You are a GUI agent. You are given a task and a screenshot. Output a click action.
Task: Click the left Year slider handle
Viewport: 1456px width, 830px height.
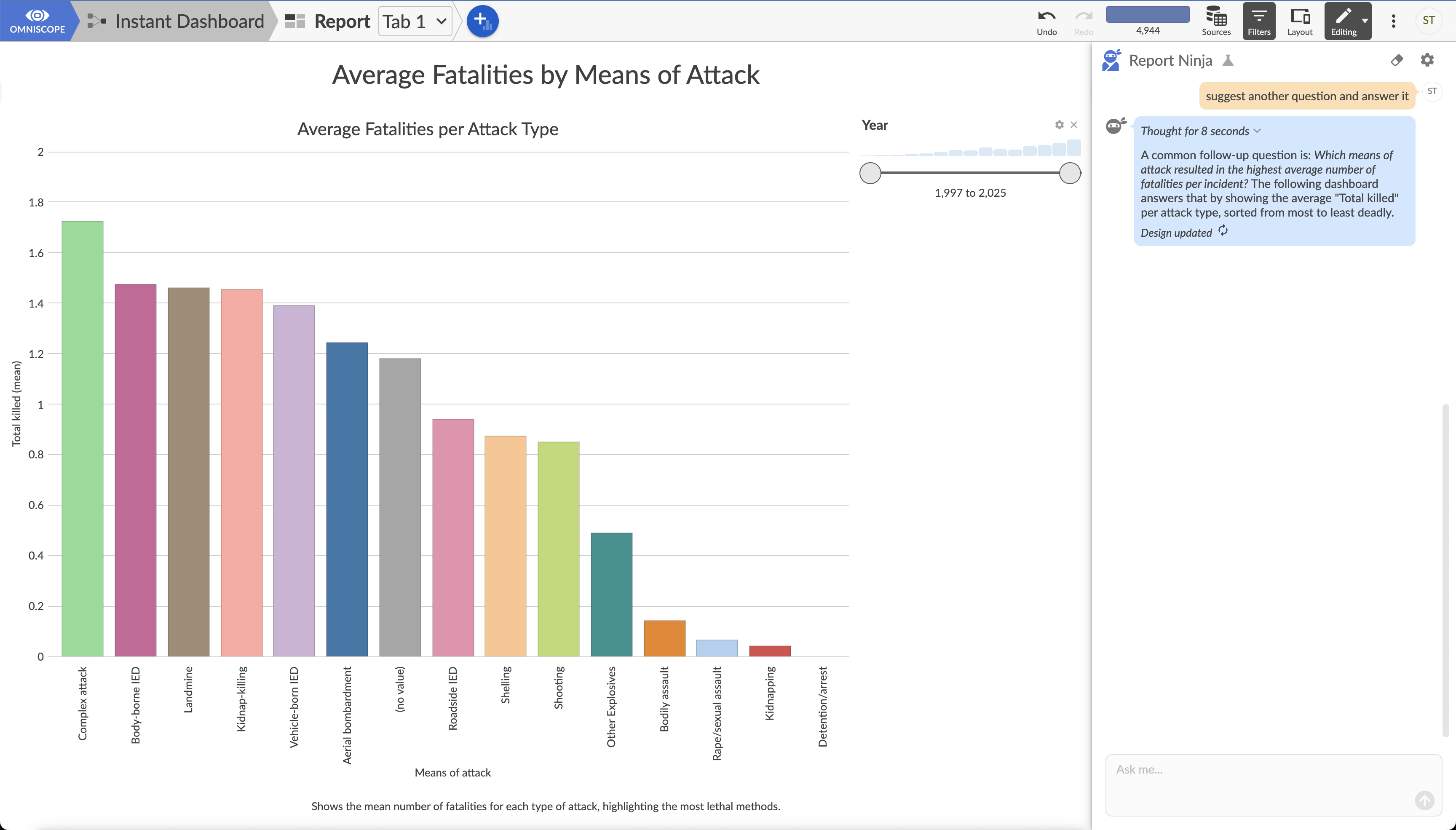click(x=870, y=173)
